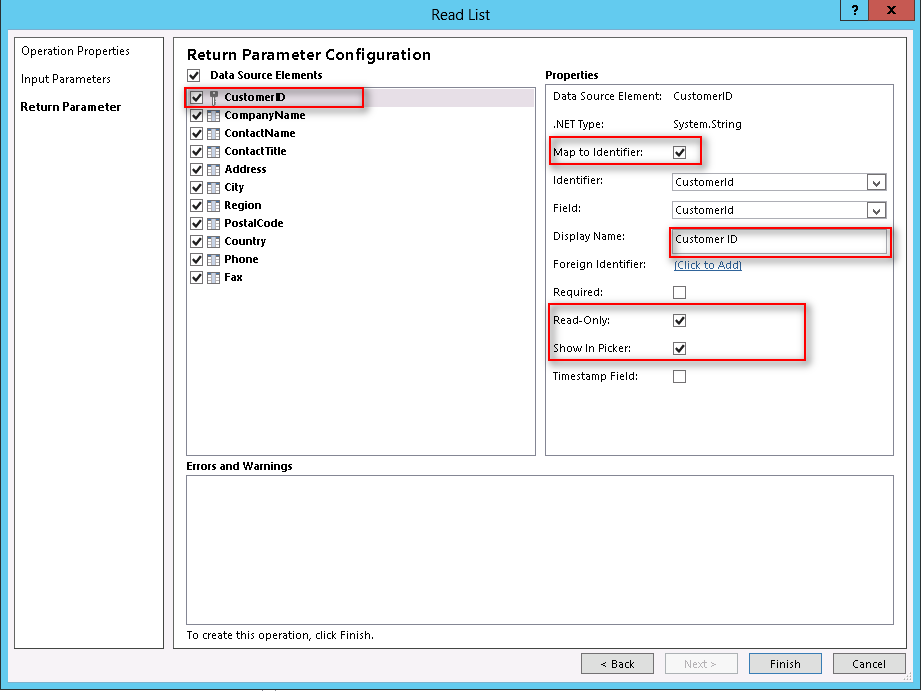The height and width of the screenshot is (691, 921).
Task: Select the CompanyName row label
Action: point(265,116)
